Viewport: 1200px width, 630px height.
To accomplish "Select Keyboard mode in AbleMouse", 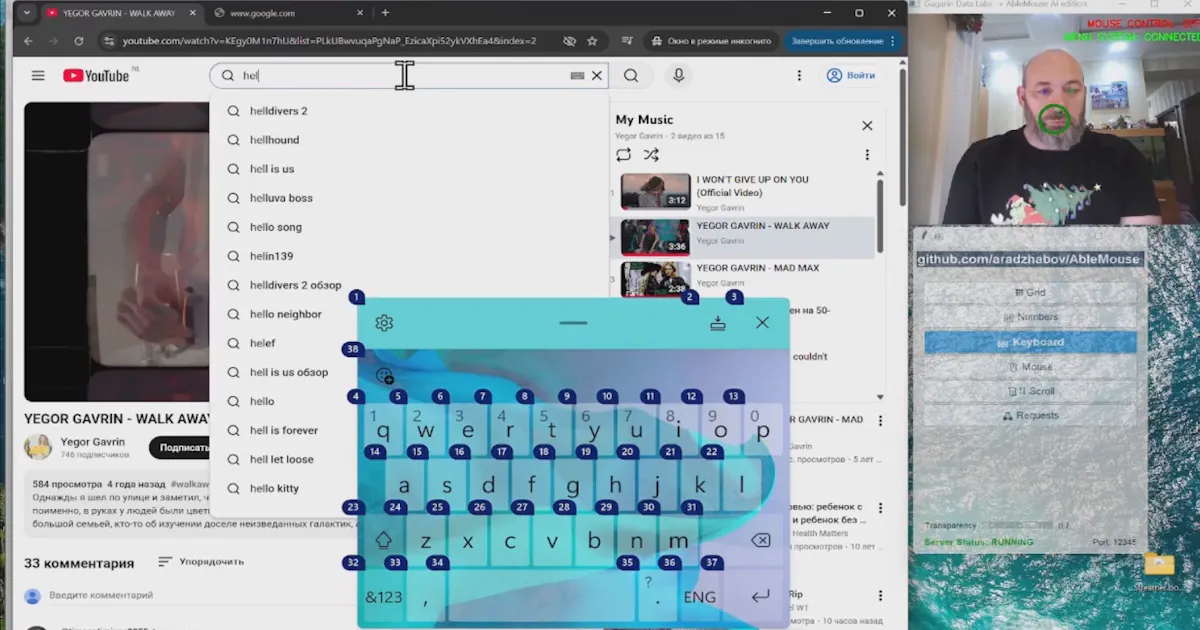I will [1030, 342].
